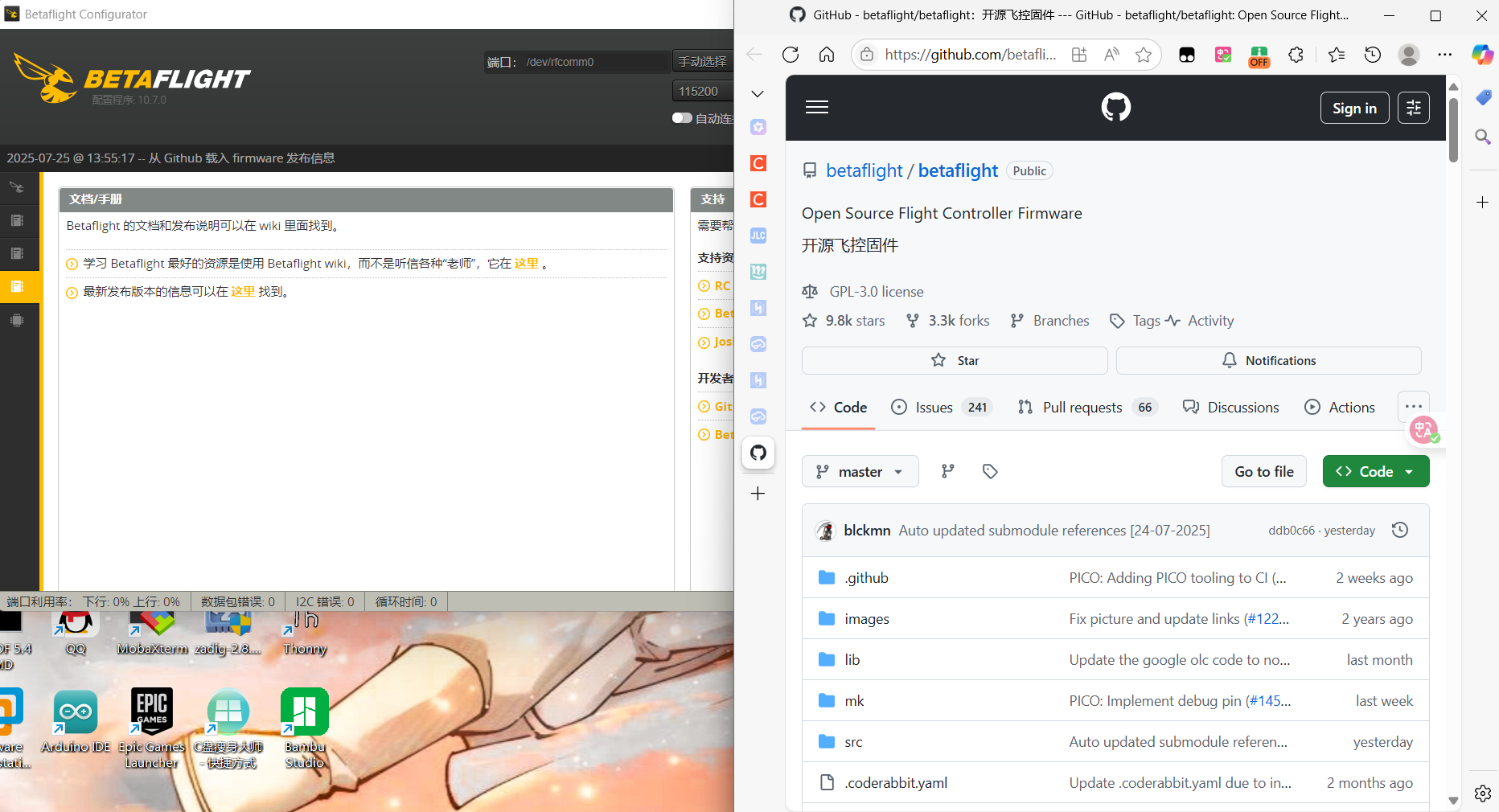This screenshot has width=1499, height=812.
Task: Open the Edge sidebar search icon
Action: click(x=1483, y=137)
